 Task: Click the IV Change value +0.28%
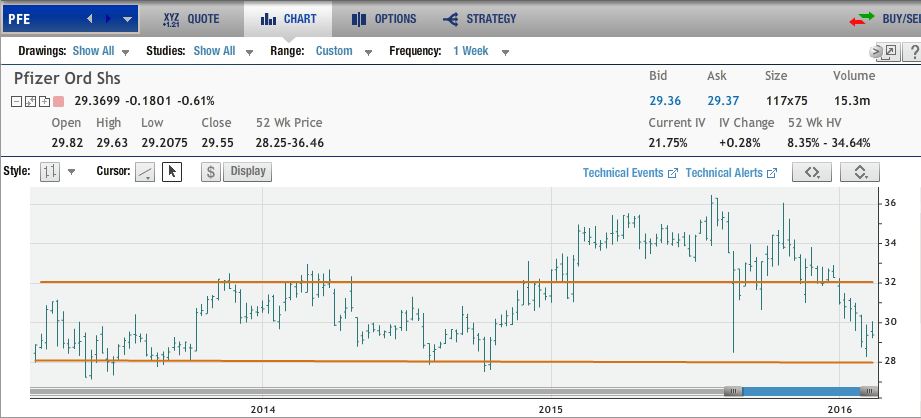[x=740, y=143]
